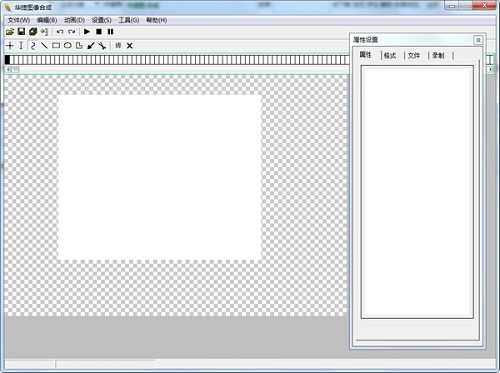Start animation with the play button

[87, 32]
